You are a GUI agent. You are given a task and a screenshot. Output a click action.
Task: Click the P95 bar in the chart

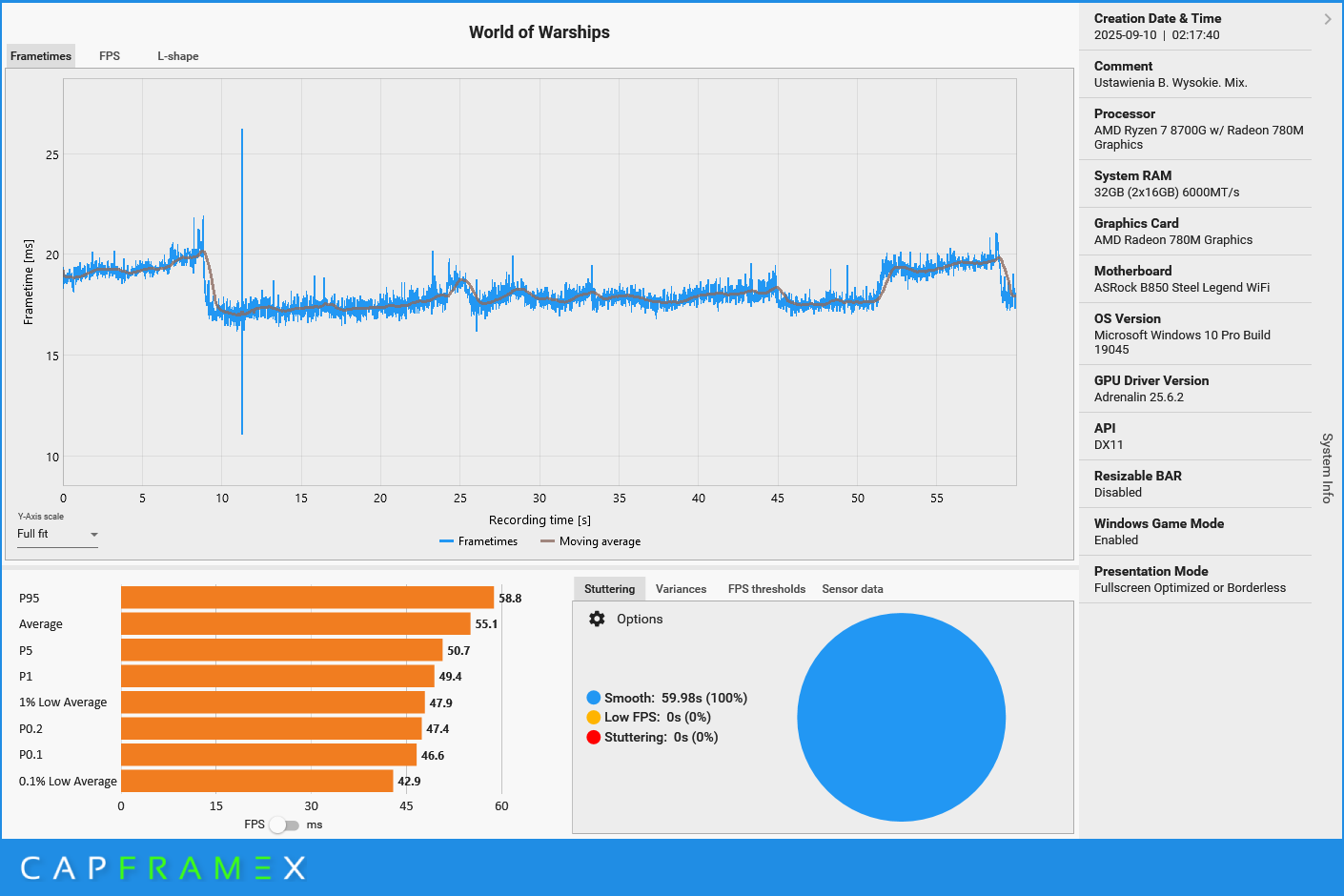point(307,598)
